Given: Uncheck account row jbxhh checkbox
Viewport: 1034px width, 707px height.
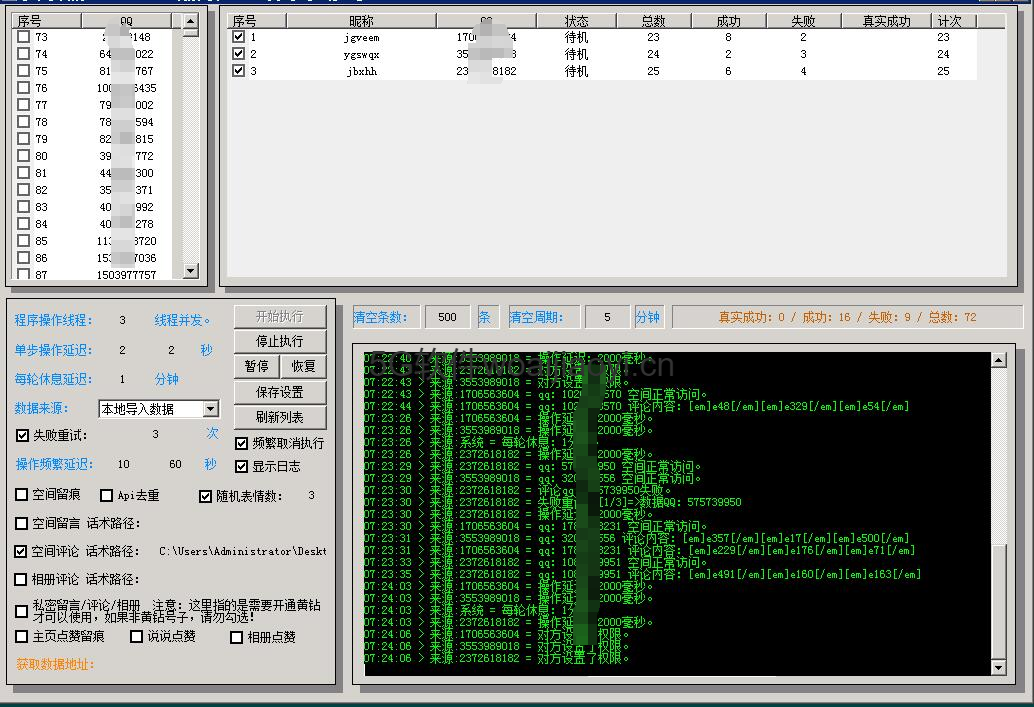Looking at the screenshot, I should pos(239,71).
